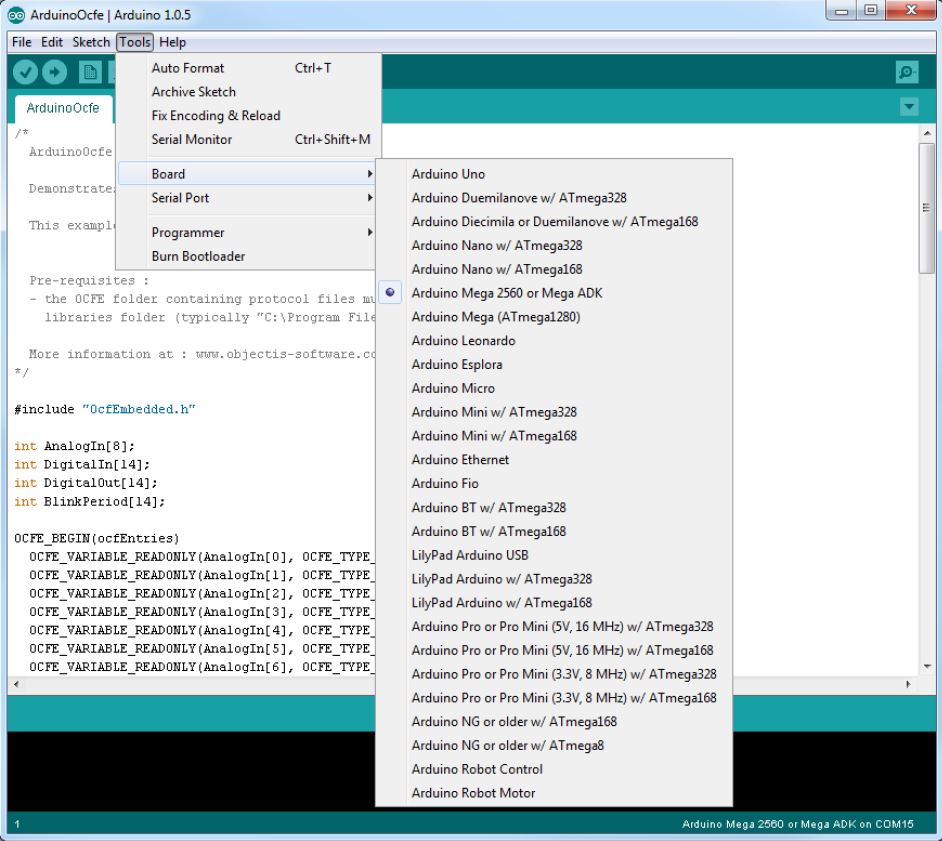Expand the Board submenu arrow
This screenshot has width=942, height=841.
[370, 174]
